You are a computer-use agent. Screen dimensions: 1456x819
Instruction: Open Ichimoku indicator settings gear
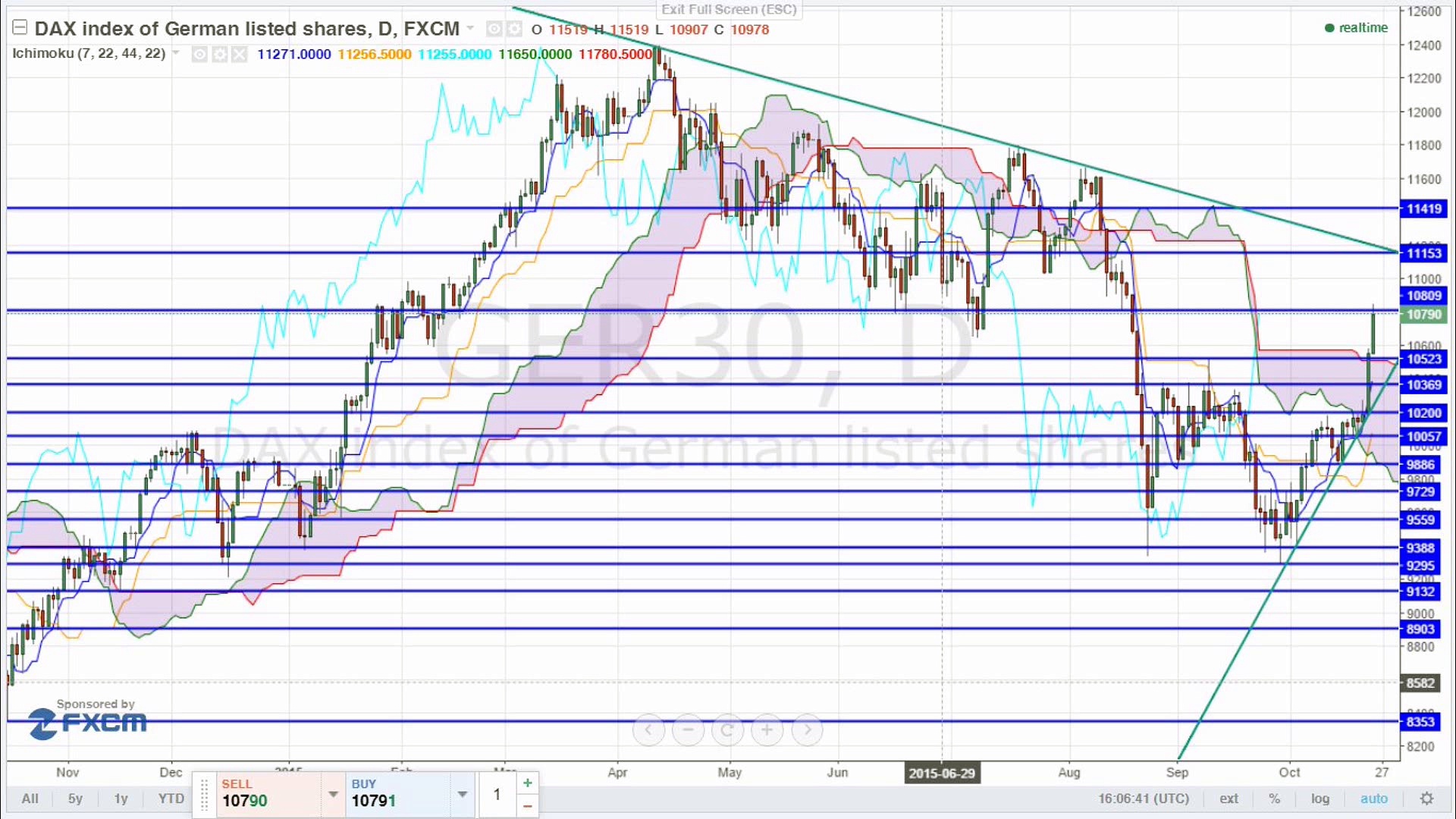point(219,54)
